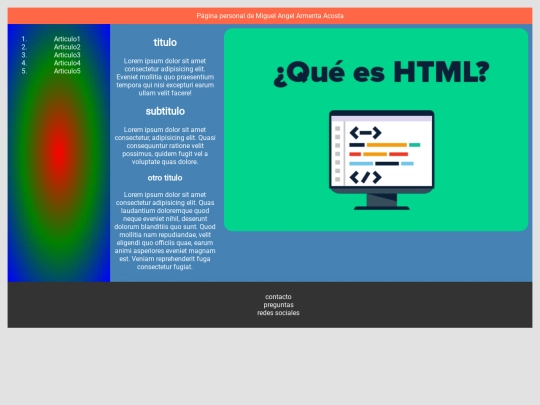The image size is (540, 405).
Task: Click 'preguntas' in the footer
Action: (278, 305)
